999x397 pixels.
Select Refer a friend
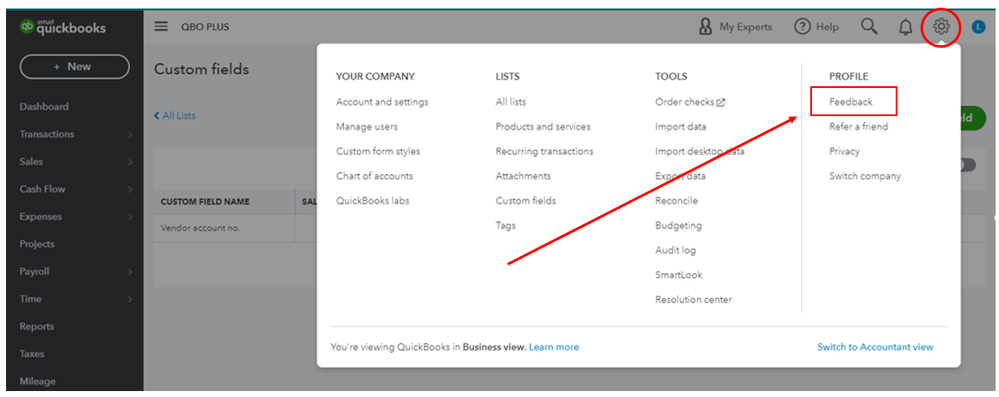pos(859,127)
